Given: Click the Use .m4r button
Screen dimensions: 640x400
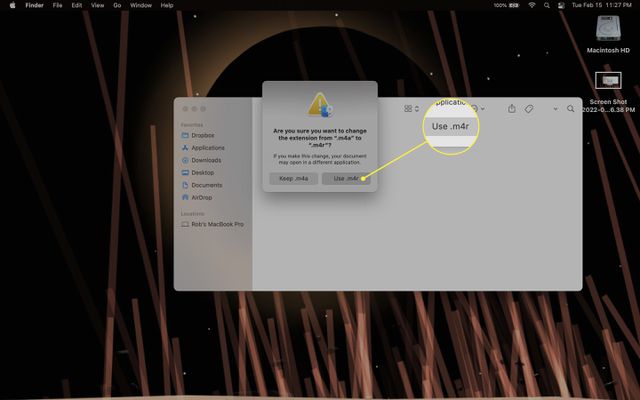Looking at the screenshot, I should [346, 178].
